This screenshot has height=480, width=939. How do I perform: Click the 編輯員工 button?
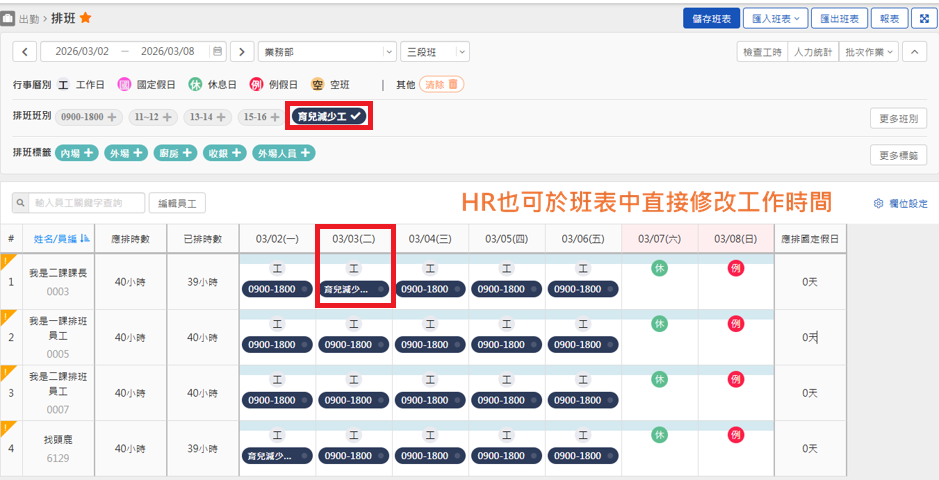coord(177,203)
